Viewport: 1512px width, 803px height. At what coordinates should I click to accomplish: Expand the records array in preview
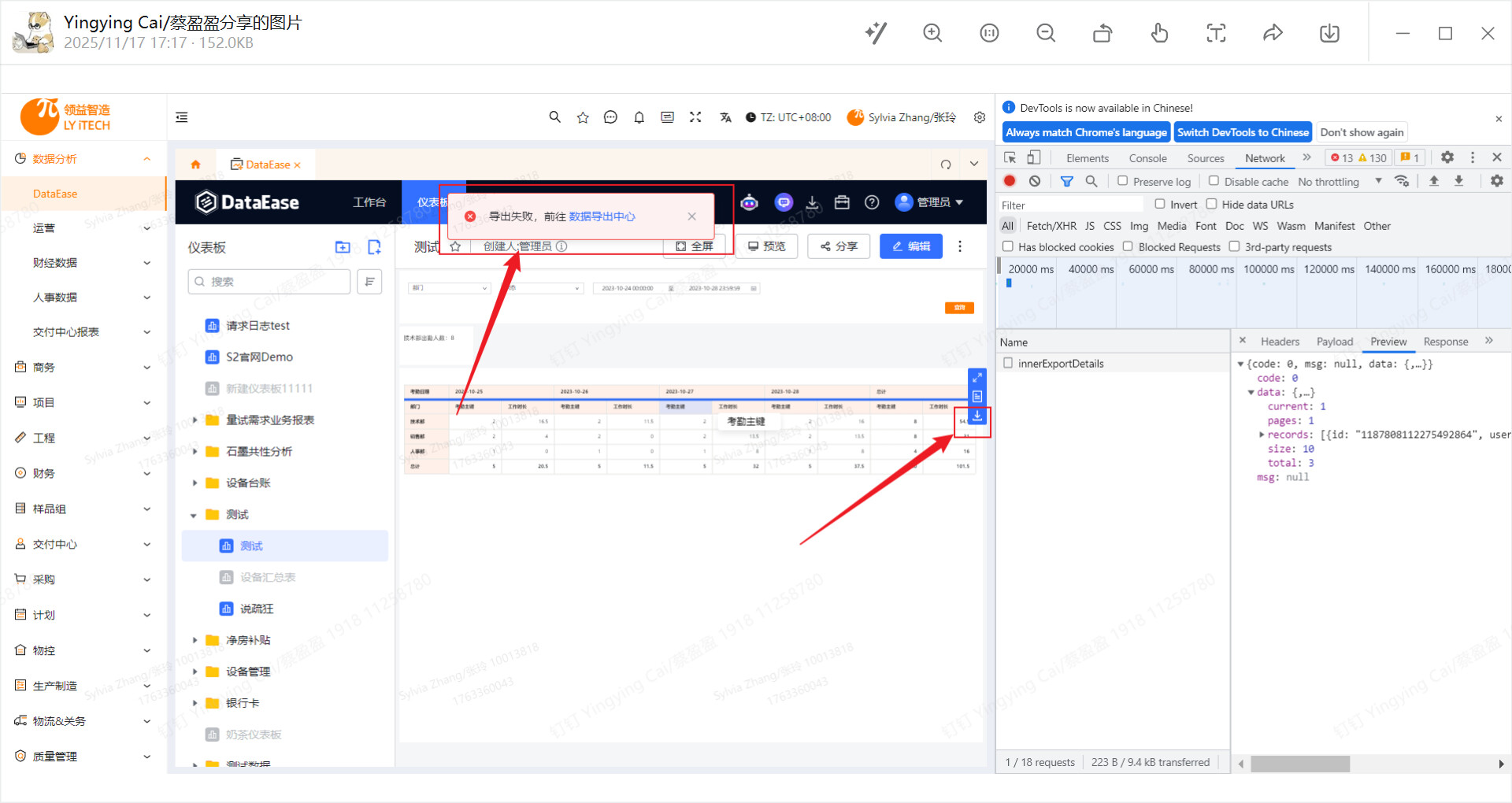[1262, 435]
